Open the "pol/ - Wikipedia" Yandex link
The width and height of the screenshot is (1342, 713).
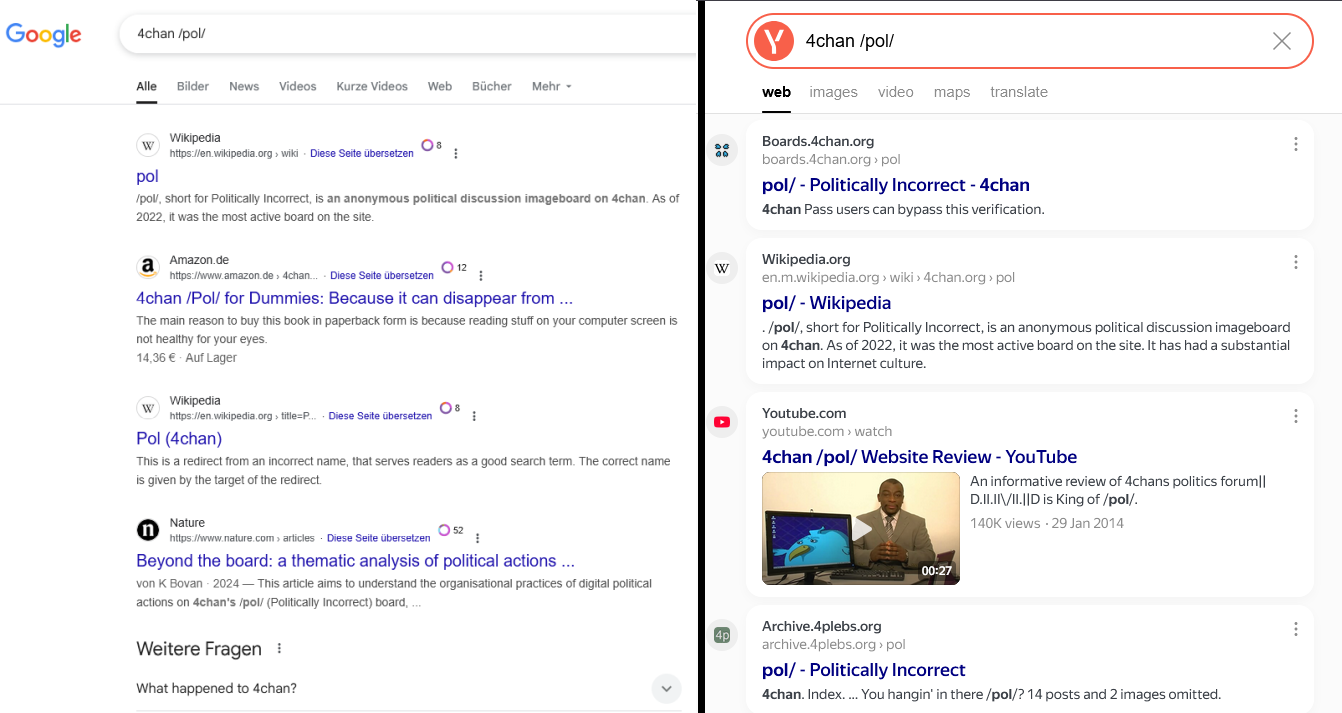(x=826, y=303)
